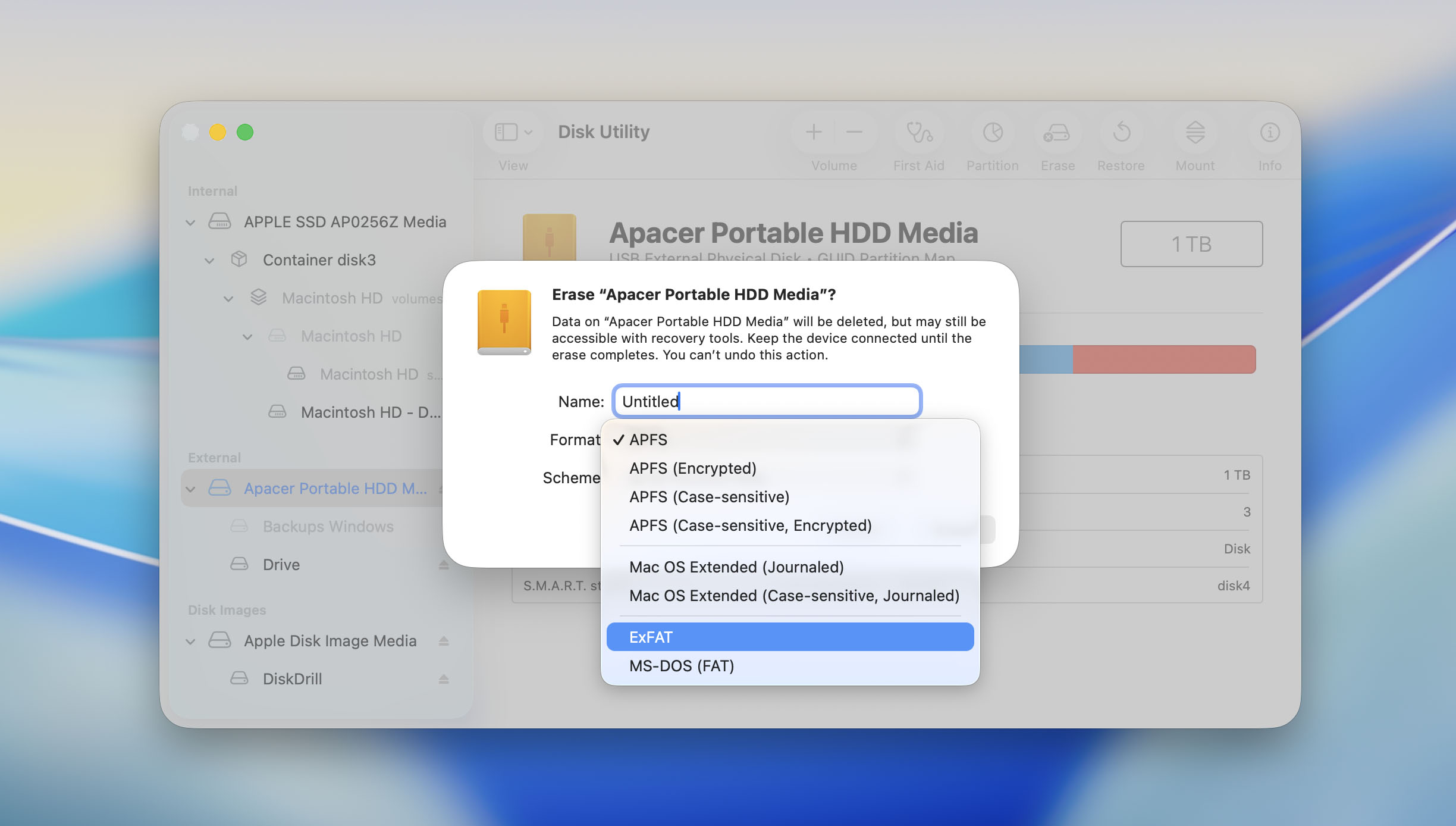Viewport: 1456px width, 826px height.
Task: Click the red segment of usage bar
Action: pos(1164,359)
